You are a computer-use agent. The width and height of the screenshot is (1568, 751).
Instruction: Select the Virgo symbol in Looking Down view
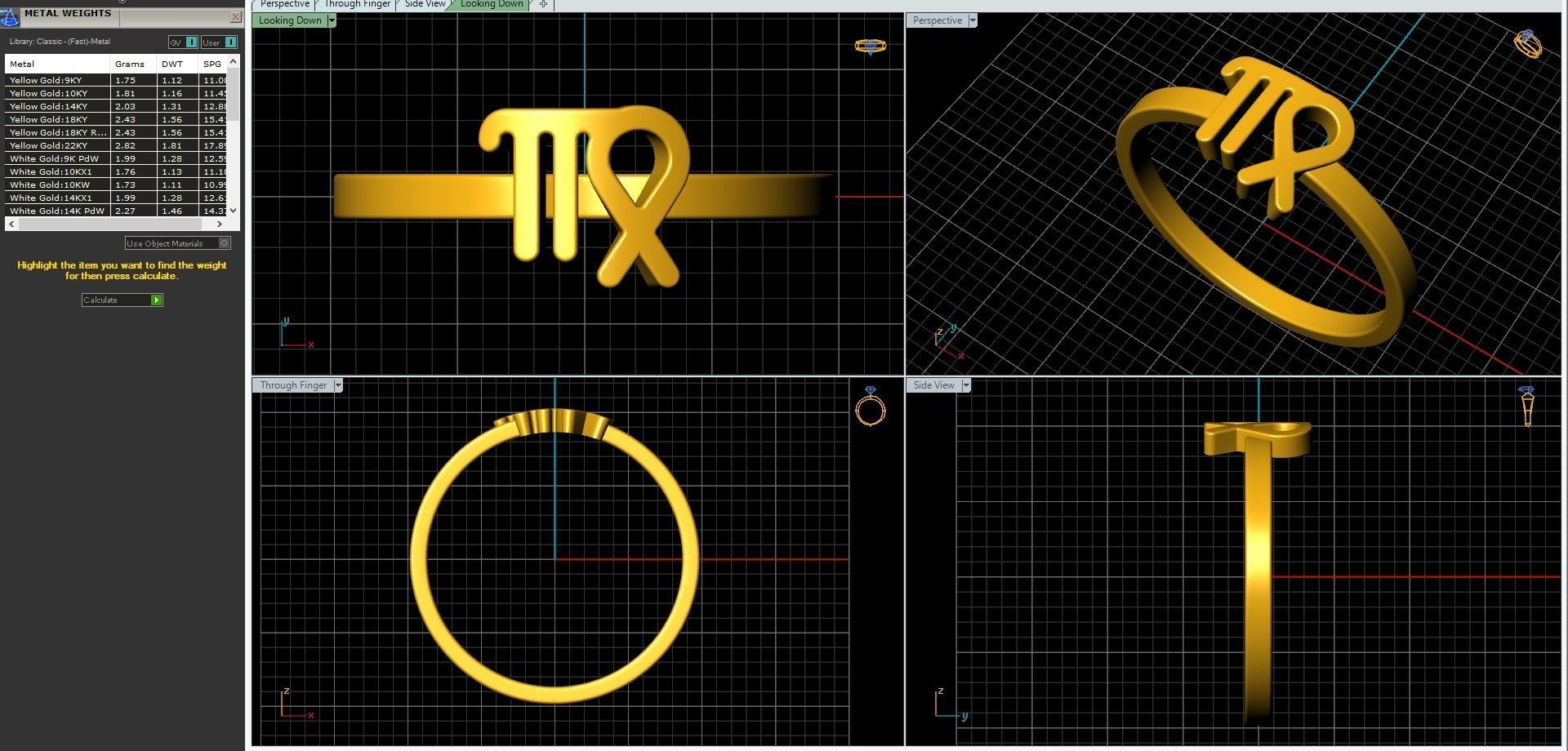coord(585,196)
